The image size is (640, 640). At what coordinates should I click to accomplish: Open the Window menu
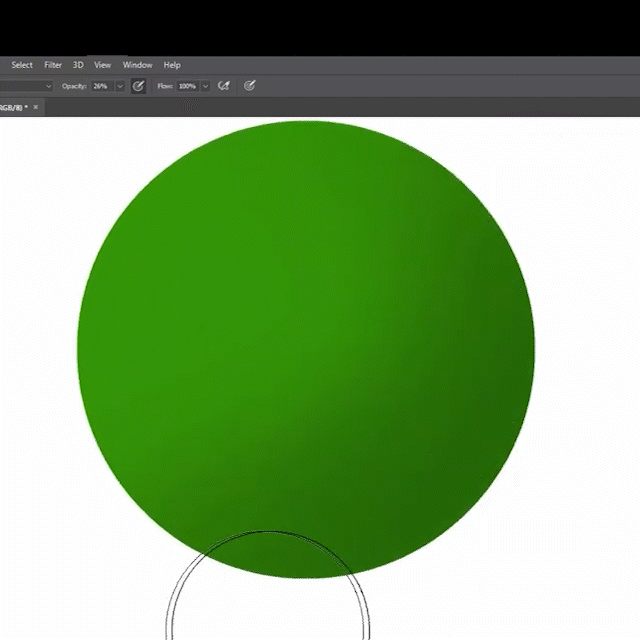(138, 65)
